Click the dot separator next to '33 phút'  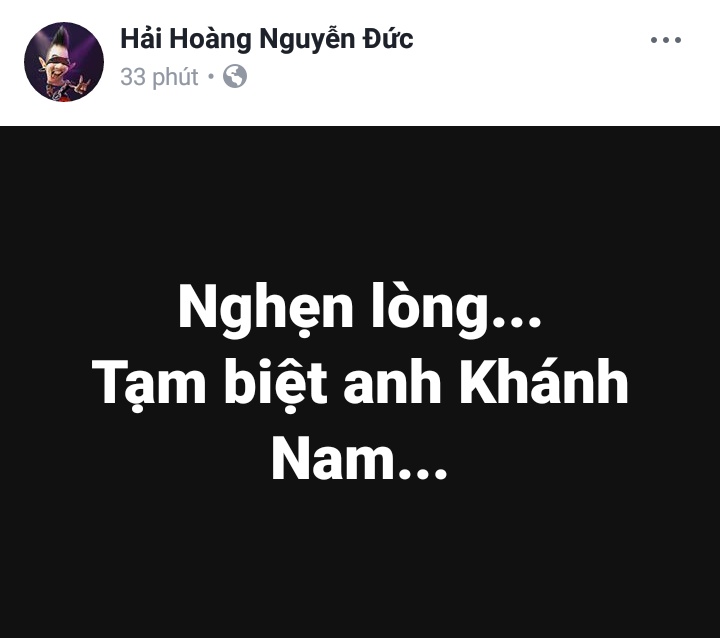click(211, 76)
